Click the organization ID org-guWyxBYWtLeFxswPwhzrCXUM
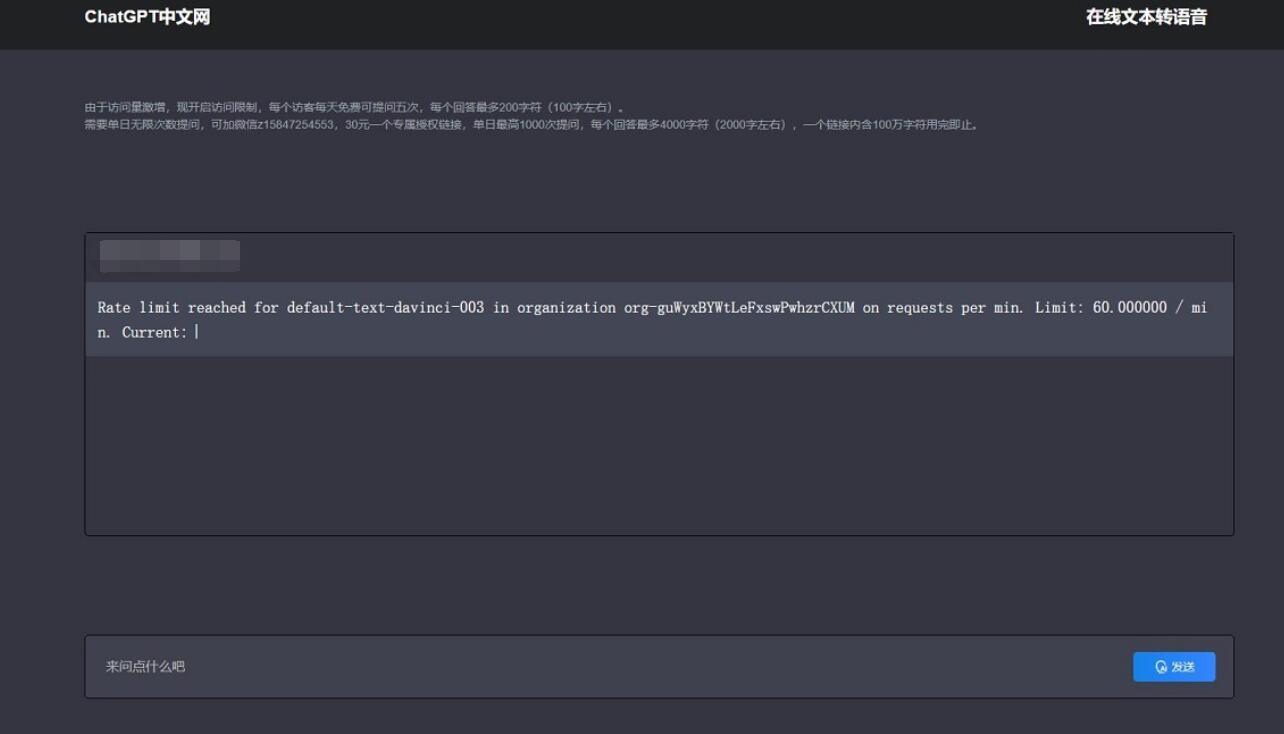The height and width of the screenshot is (734, 1284). click(x=739, y=308)
